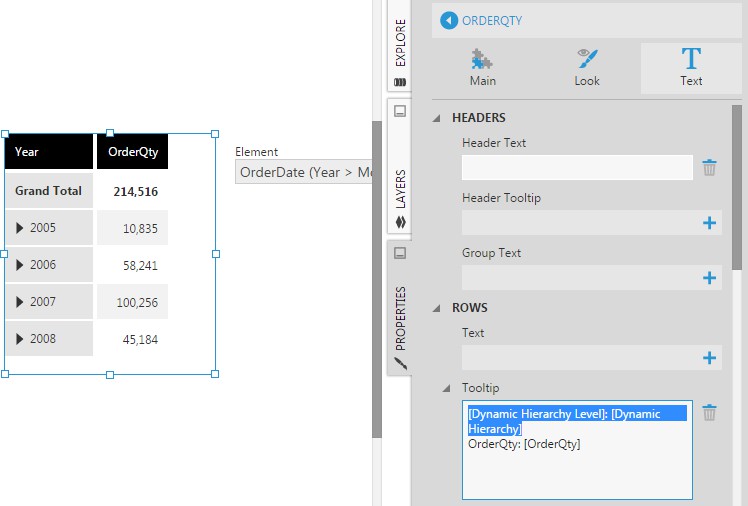Click the Header Text input field

tap(577, 167)
